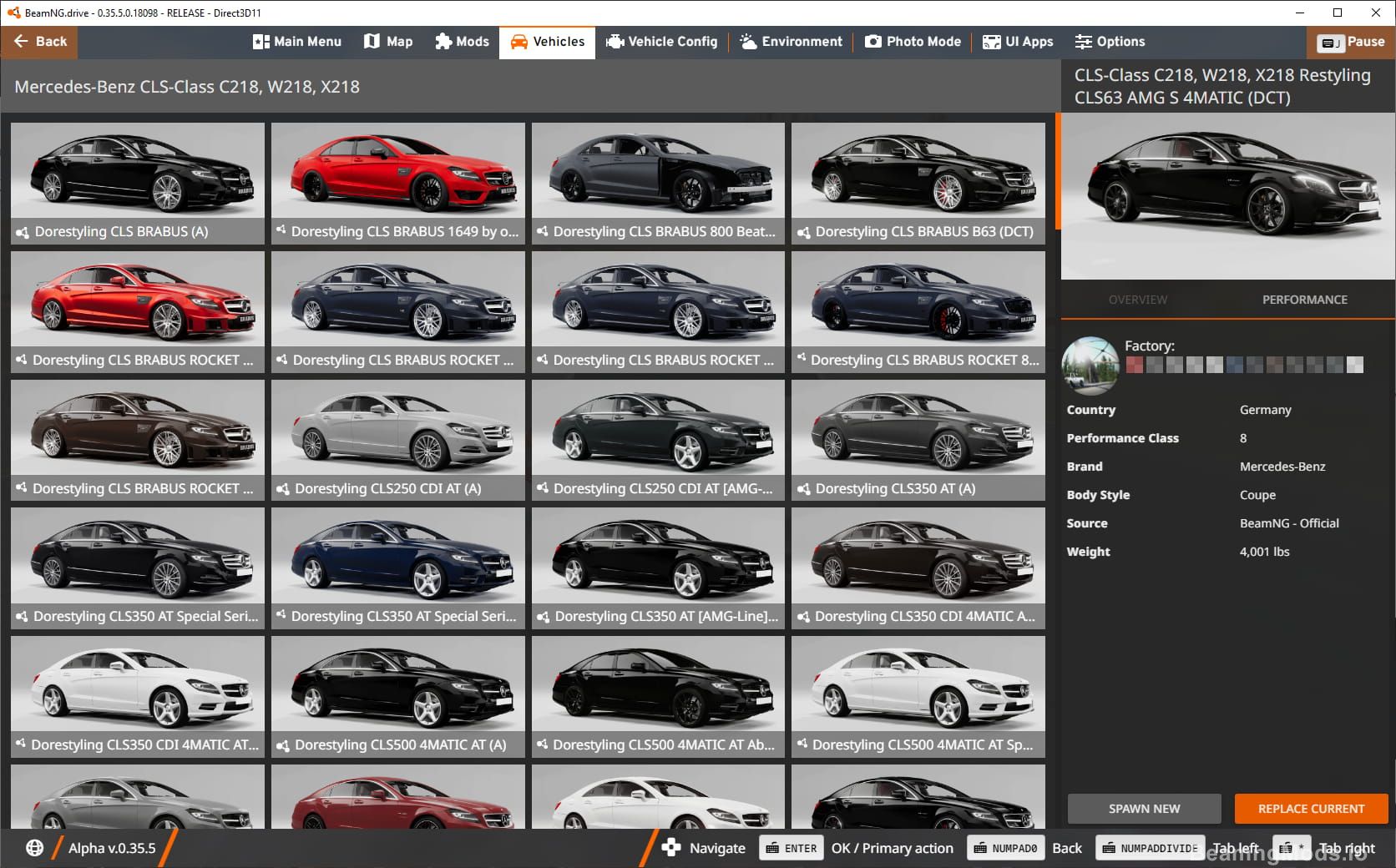The height and width of the screenshot is (868, 1396).
Task: Click the config icon beside Dorestyling CLS BRABUS B63 (DCT)
Action: point(803,232)
